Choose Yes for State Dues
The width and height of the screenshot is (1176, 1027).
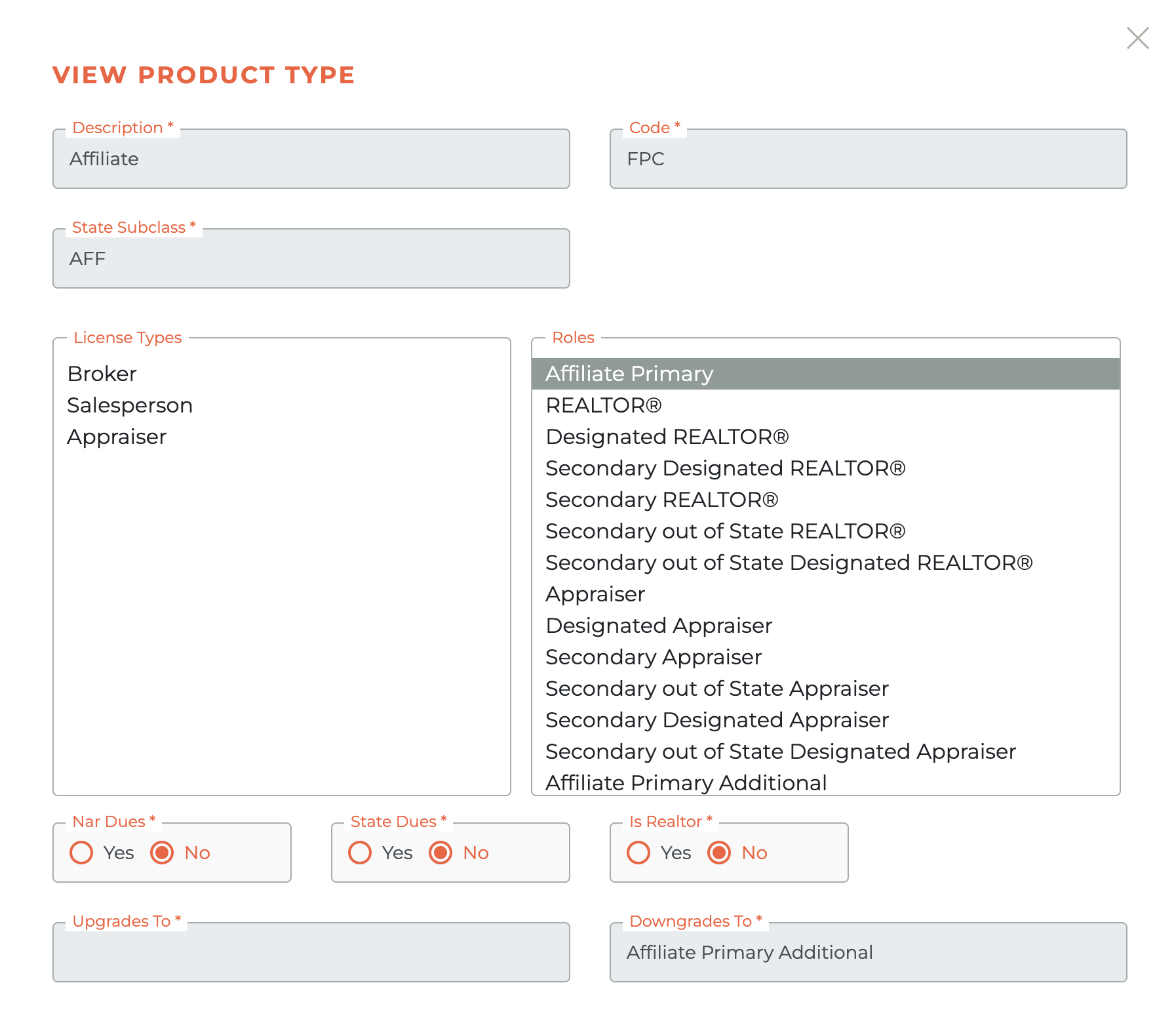coord(361,853)
